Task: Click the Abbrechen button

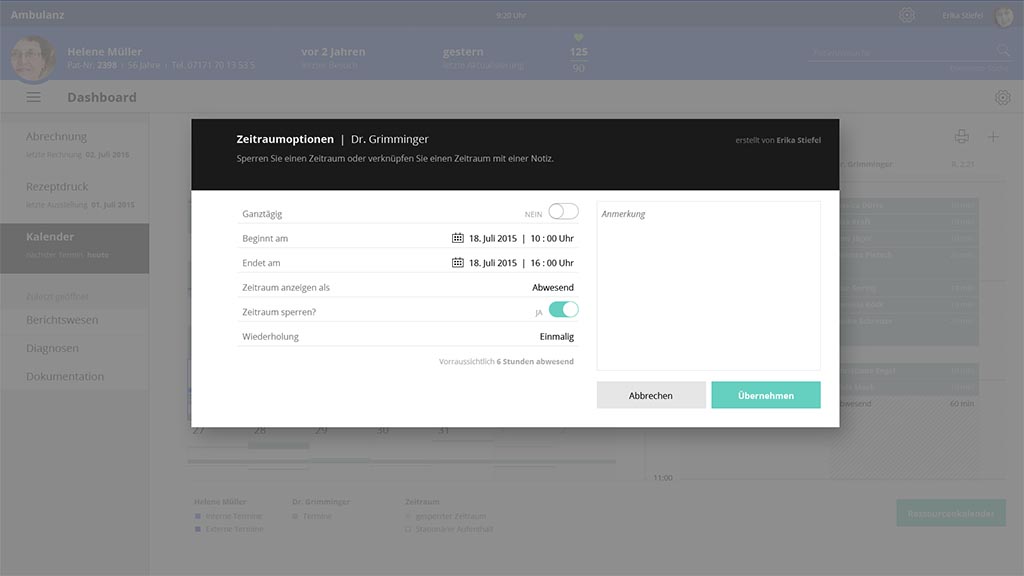Action: pyautogui.click(x=651, y=395)
